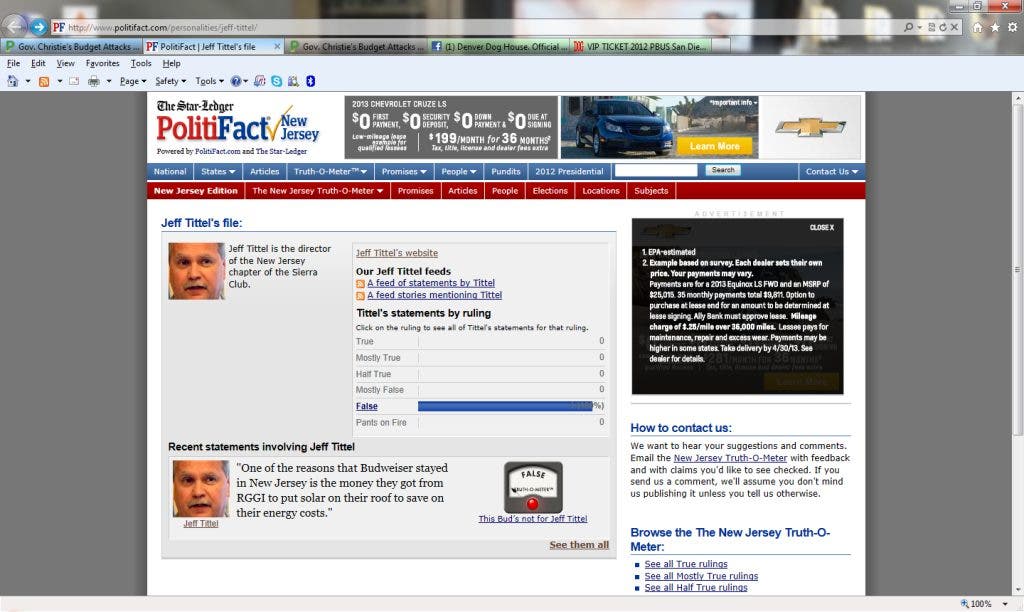Click the zoom level magnifier in status bar

tap(965, 604)
